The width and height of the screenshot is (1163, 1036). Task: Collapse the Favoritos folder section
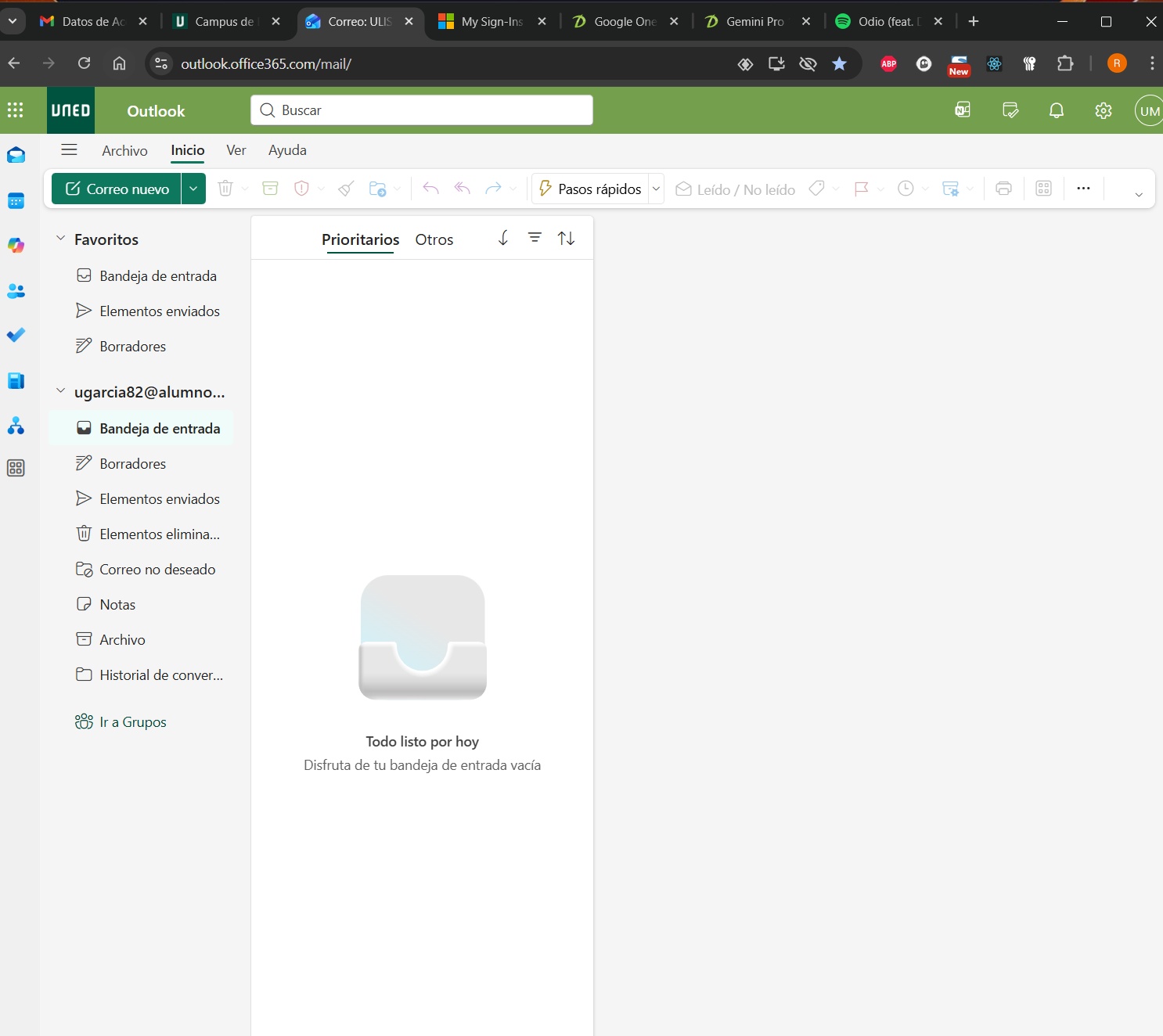point(61,239)
